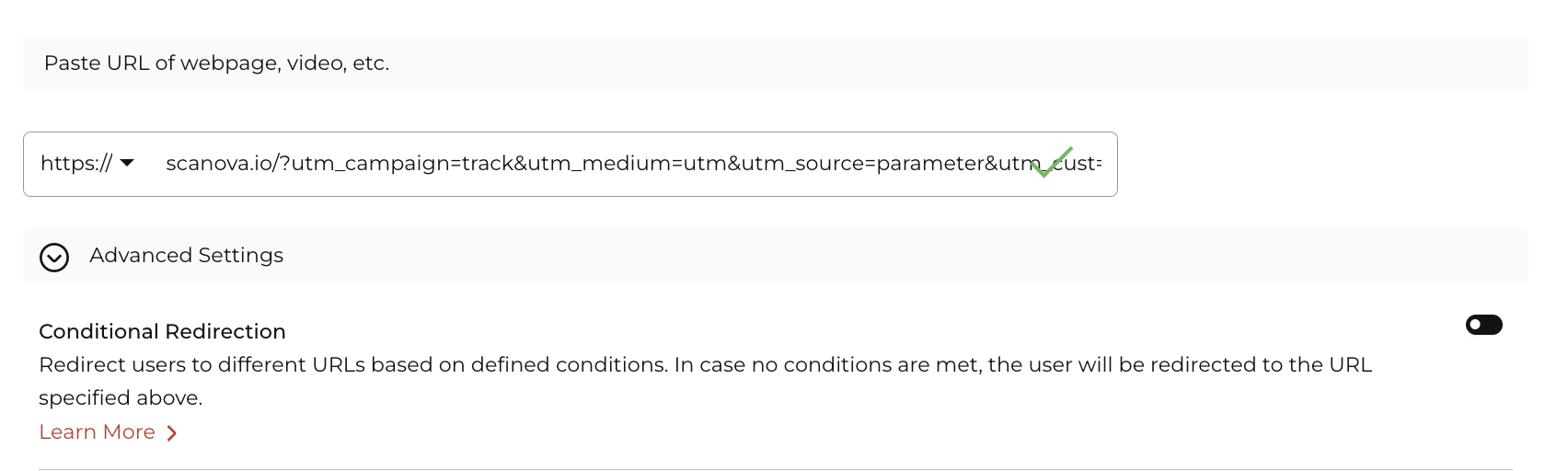
Task: Toggle the Advanced Settings section header
Action: [x=775, y=256]
